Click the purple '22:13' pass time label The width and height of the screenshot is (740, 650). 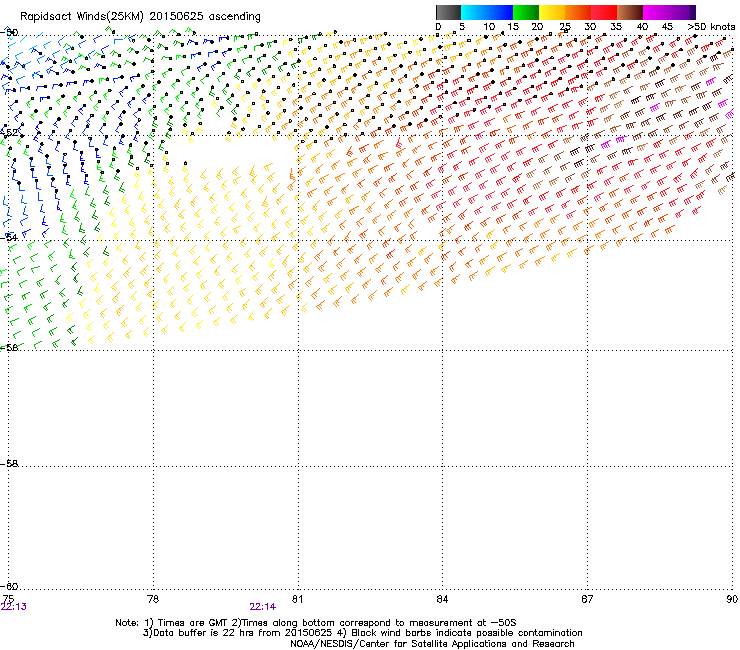coord(14,607)
